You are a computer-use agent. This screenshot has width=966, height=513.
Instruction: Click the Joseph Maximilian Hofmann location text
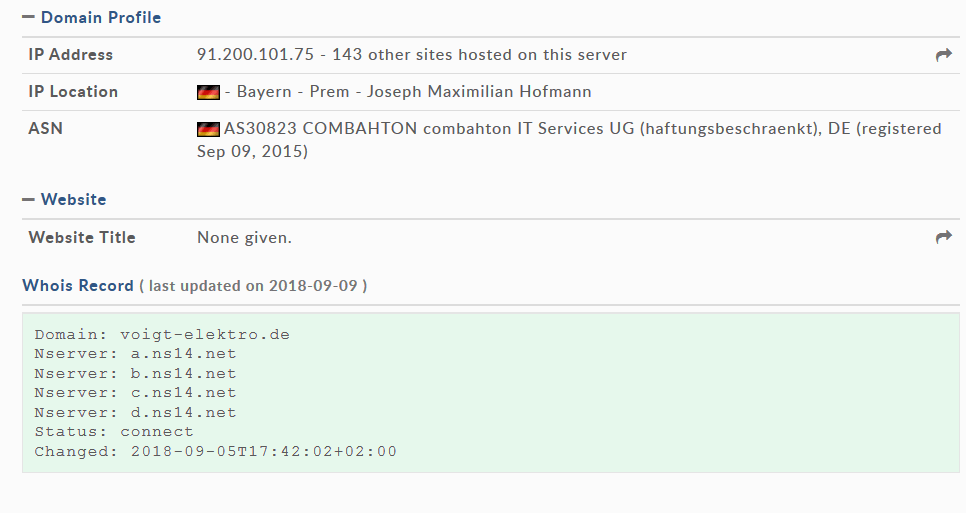tap(479, 92)
